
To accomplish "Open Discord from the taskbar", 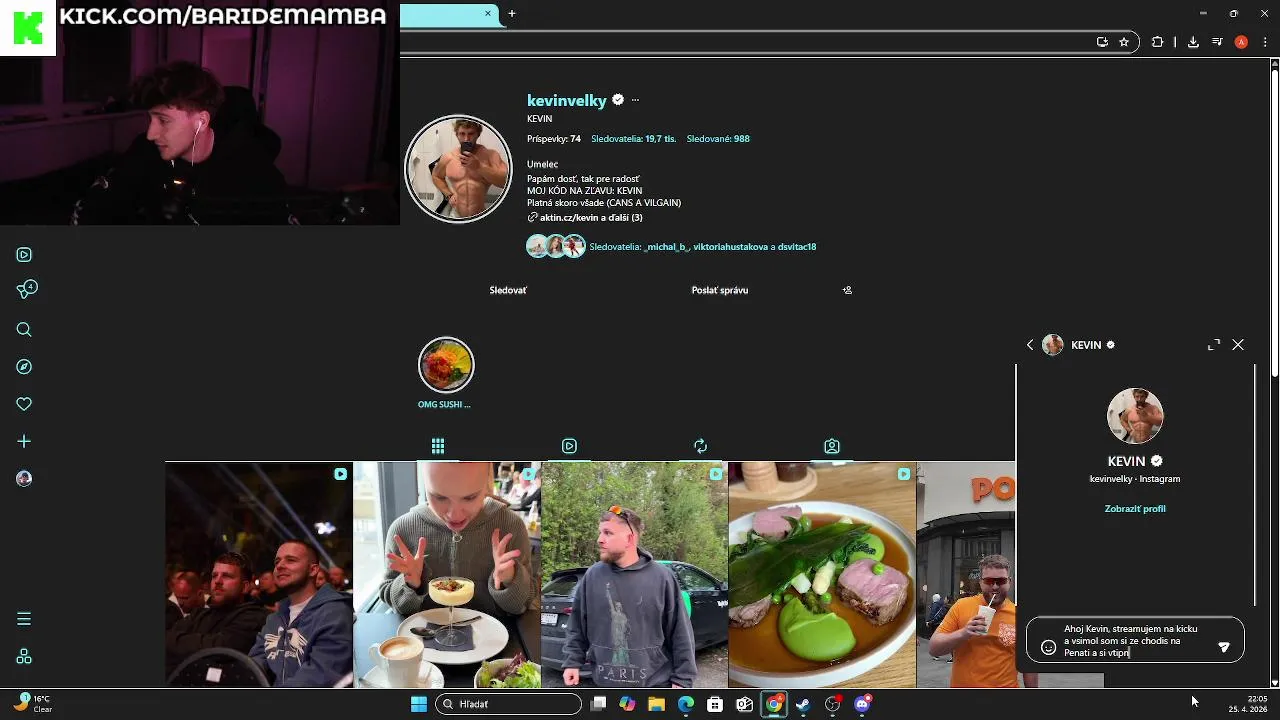I will (x=862, y=704).
